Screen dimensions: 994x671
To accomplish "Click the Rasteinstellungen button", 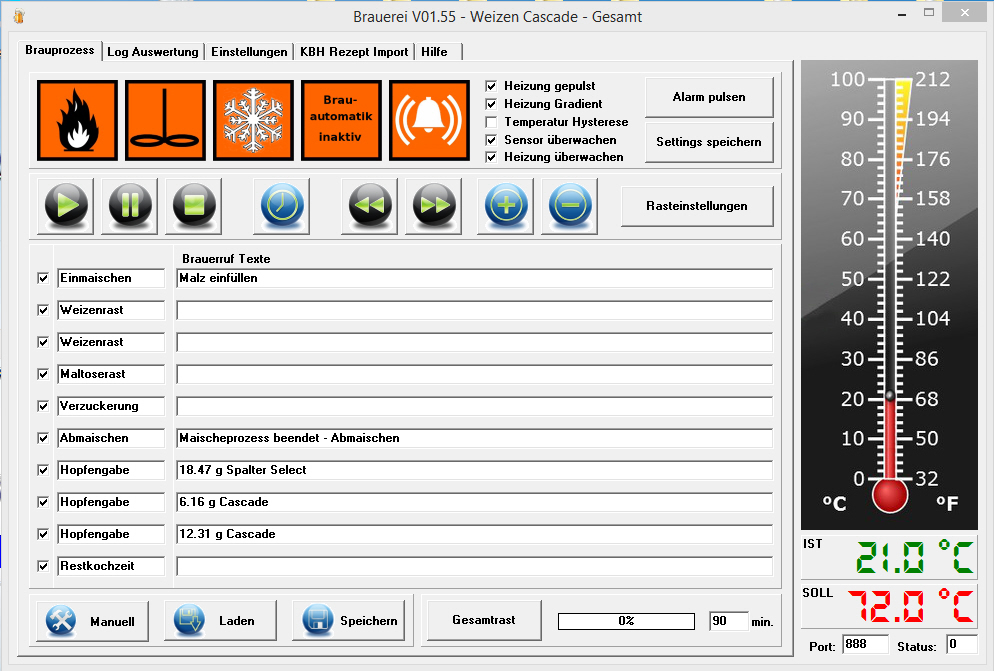I will 697,206.
